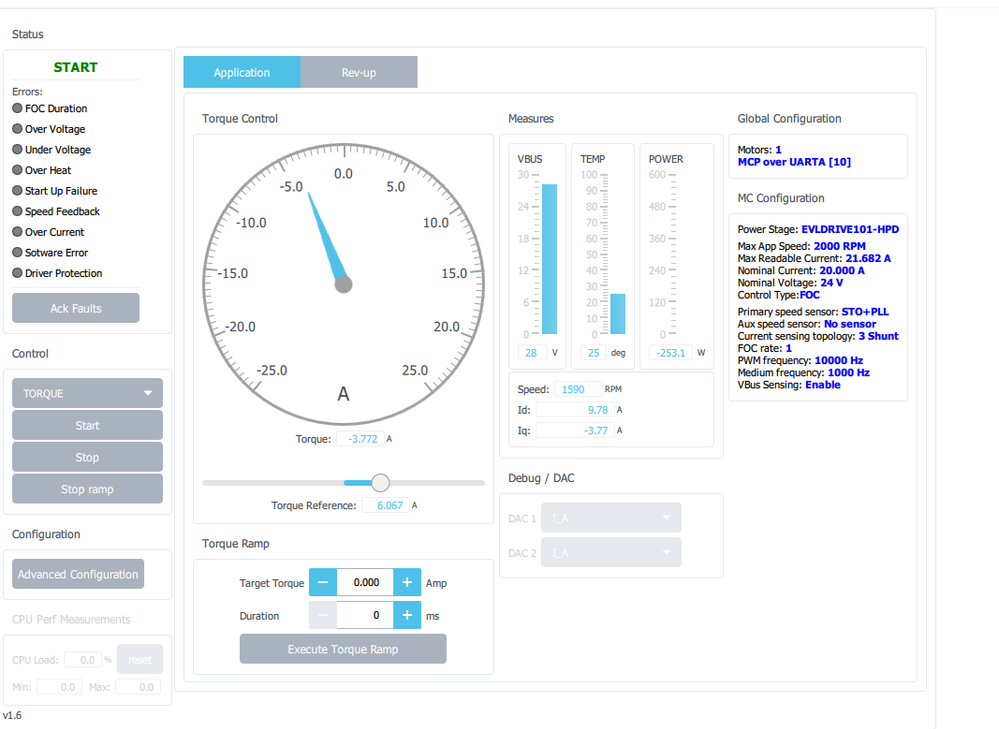This screenshot has height=729, width=999.
Task: Open the TORQUE control mode dropdown
Action: click(87, 393)
